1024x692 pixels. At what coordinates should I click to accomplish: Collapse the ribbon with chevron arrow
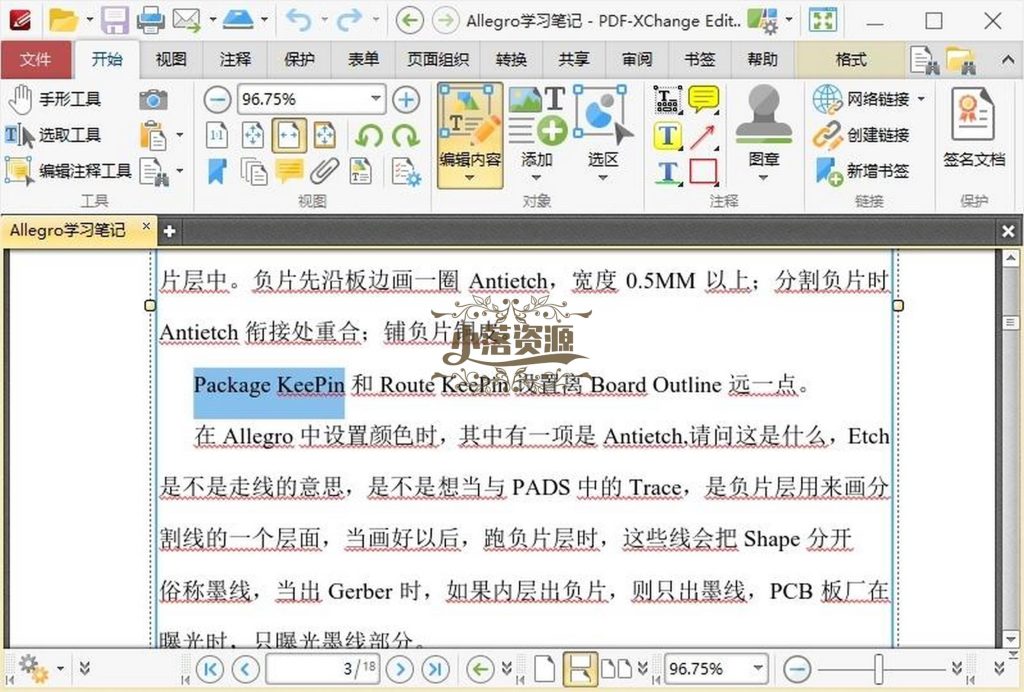point(1008,60)
